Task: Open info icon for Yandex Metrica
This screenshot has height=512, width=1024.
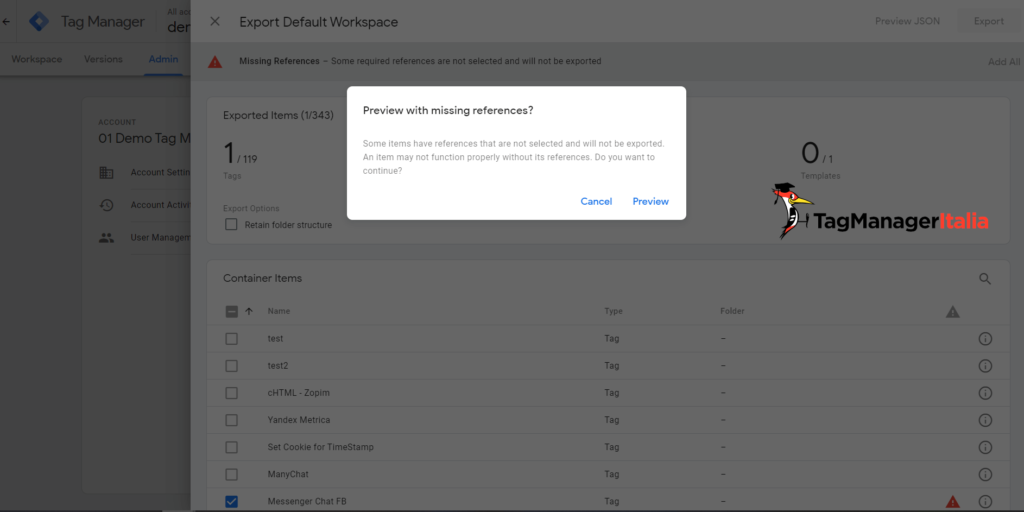Action: 985,420
